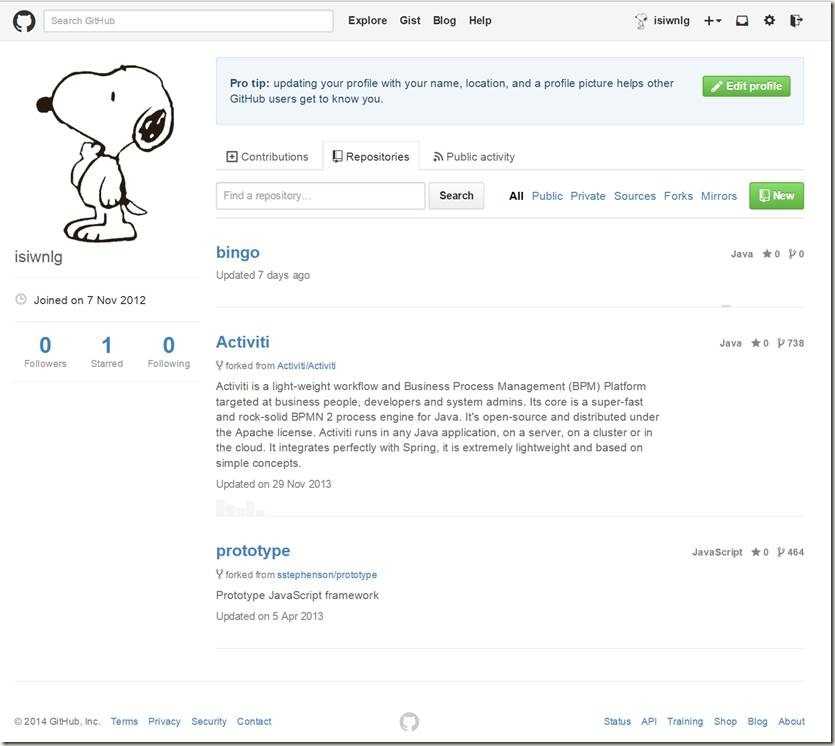Click the Edit profile button
This screenshot has width=835, height=746.
click(x=747, y=86)
